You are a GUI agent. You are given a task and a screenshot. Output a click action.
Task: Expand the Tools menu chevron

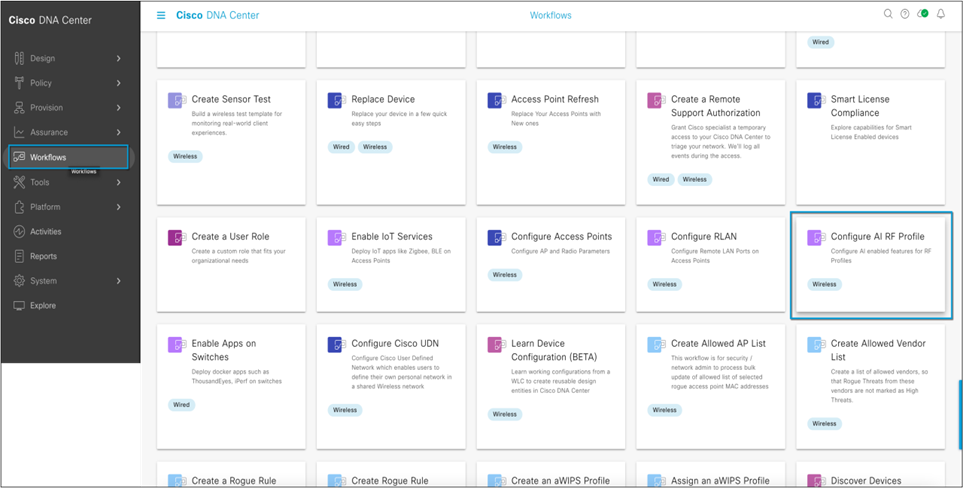[x=119, y=182]
